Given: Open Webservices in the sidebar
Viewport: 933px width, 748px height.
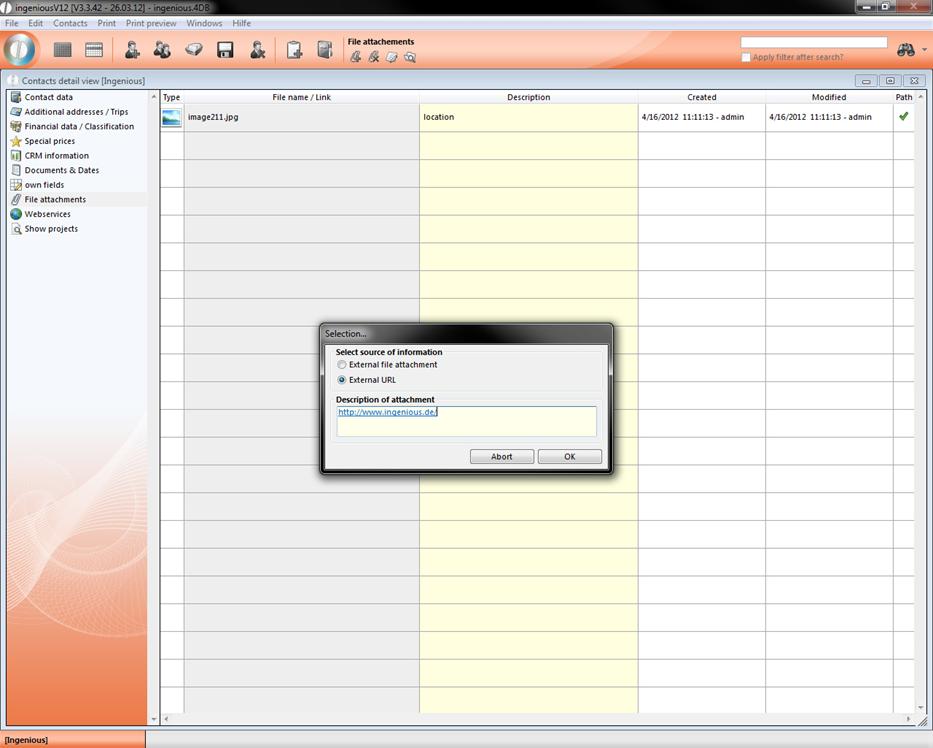Looking at the screenshot, I should tap(47, 214).
